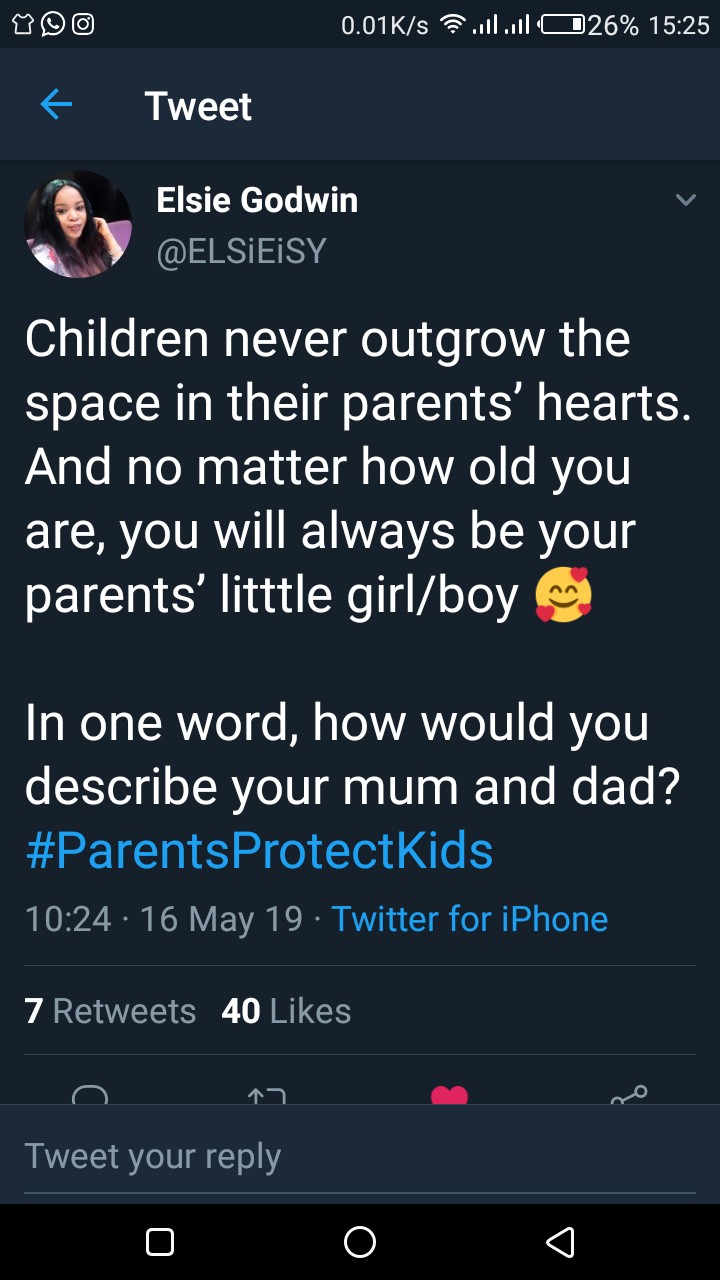
Task: Tap the back arrow icon
Action: click(x=56, y=105)
